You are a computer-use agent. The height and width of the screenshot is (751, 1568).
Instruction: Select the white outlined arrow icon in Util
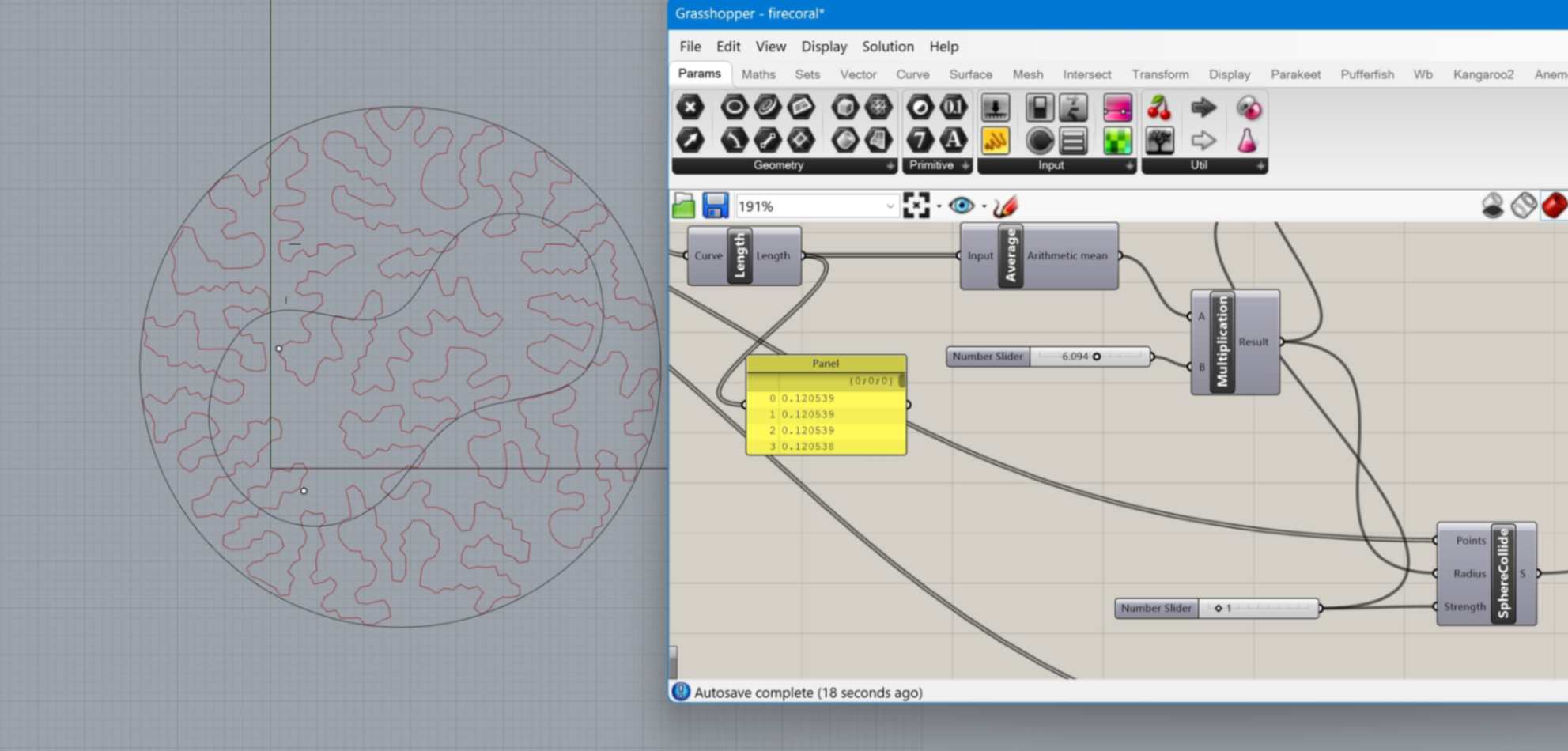coord(1203,141)
